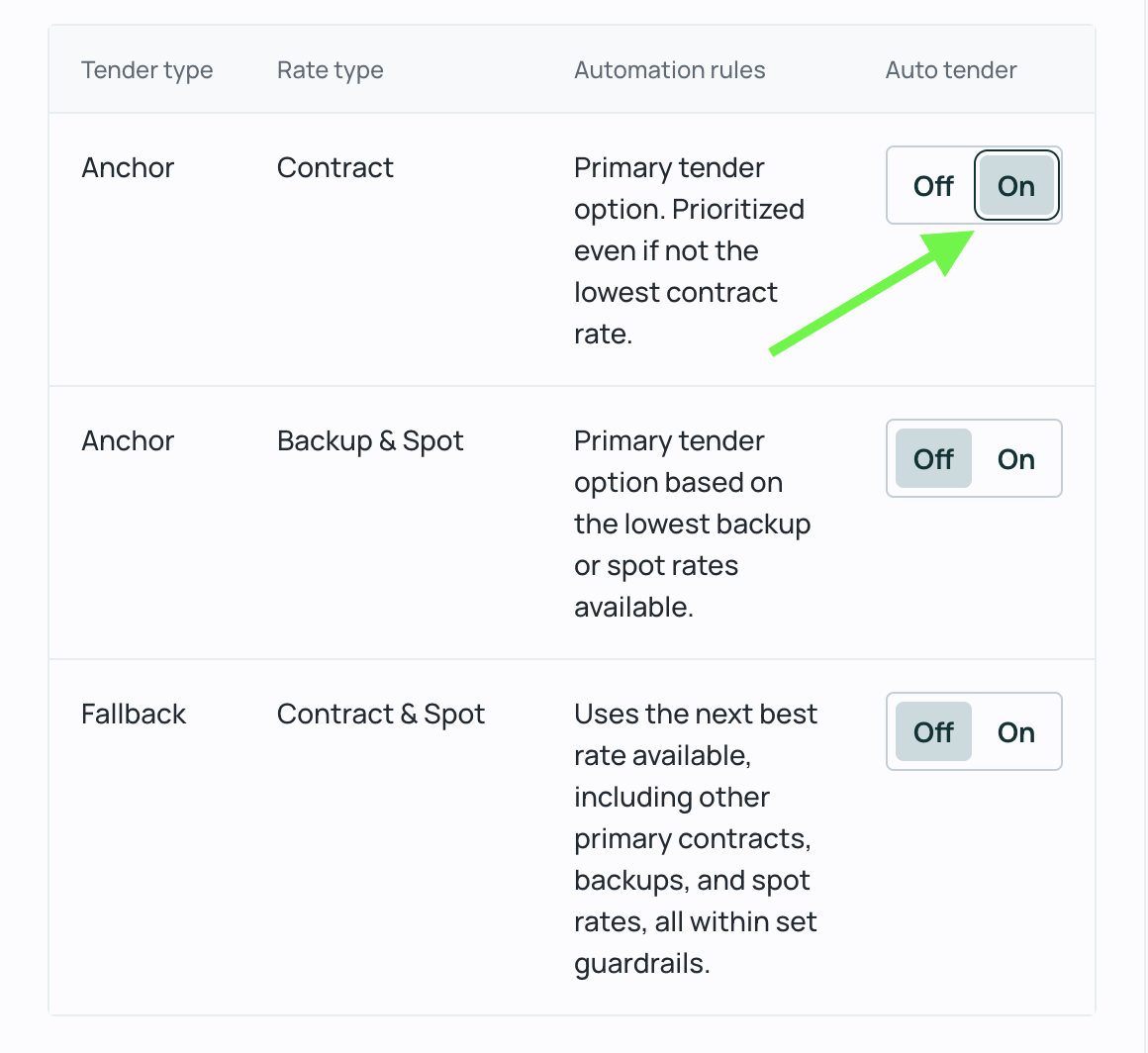Image resolution: width=1148 pixels, height=1053 pixels.
Task: Click the Auto tender column header
Action: [x=950, y=69]
